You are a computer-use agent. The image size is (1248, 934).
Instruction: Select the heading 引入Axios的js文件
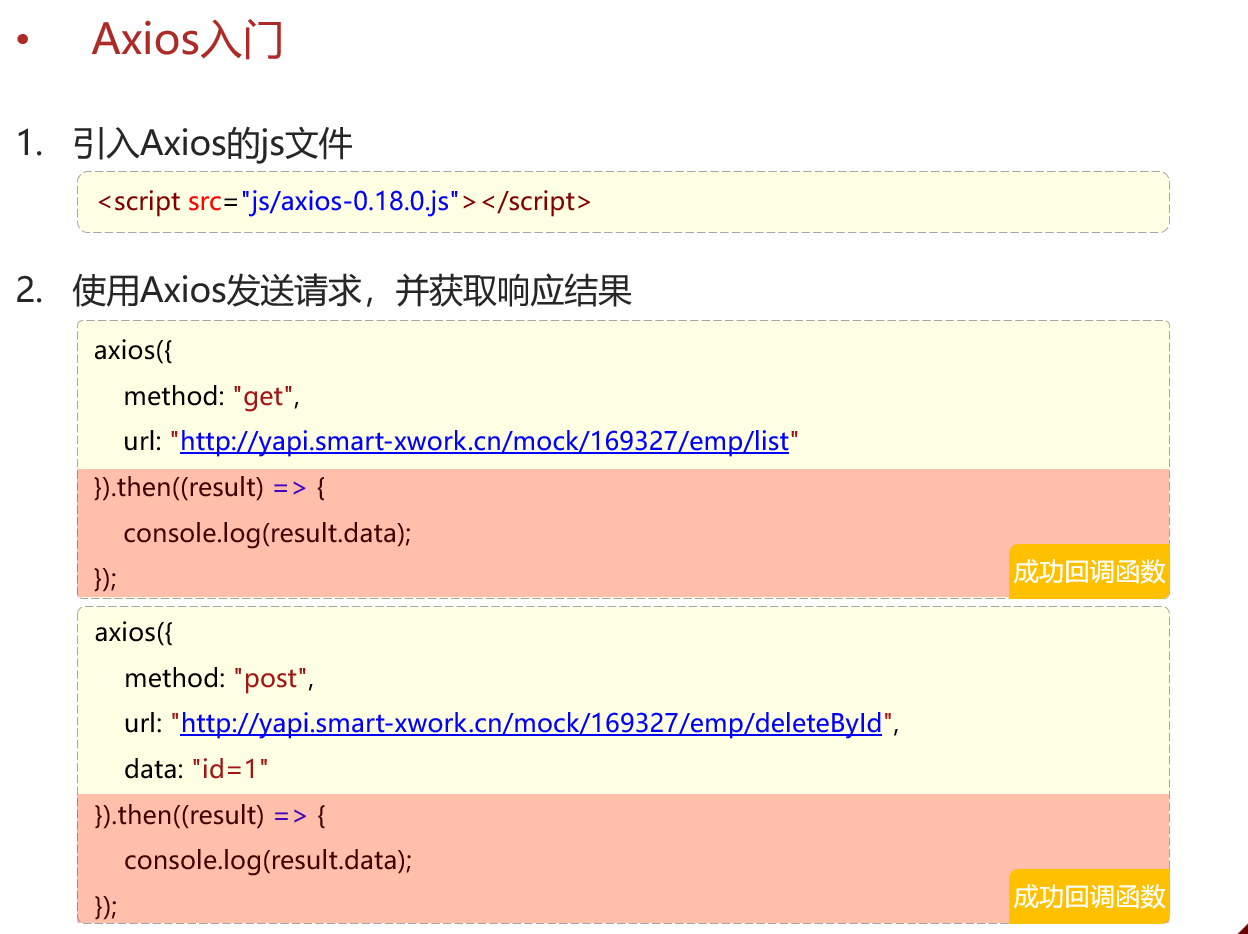click(x=213, y=144)
